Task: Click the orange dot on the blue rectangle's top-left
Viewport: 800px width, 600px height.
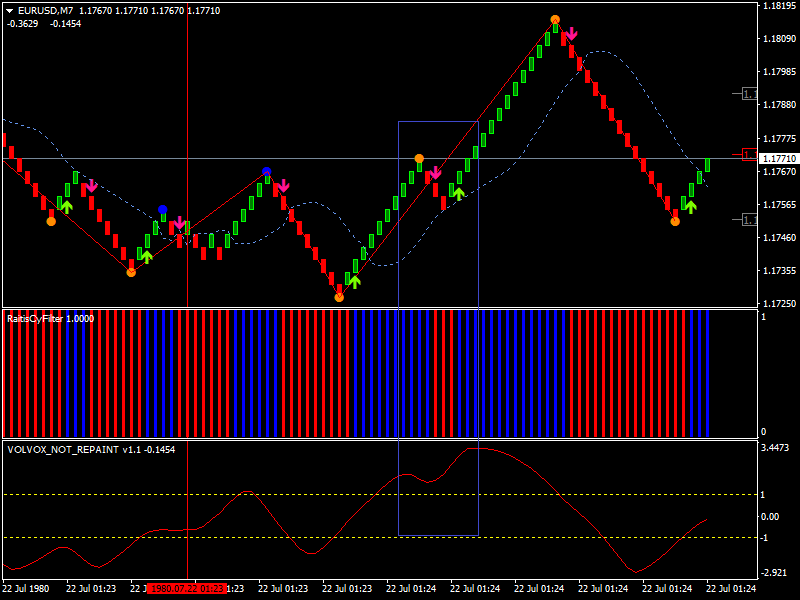Action: [419, 158]
